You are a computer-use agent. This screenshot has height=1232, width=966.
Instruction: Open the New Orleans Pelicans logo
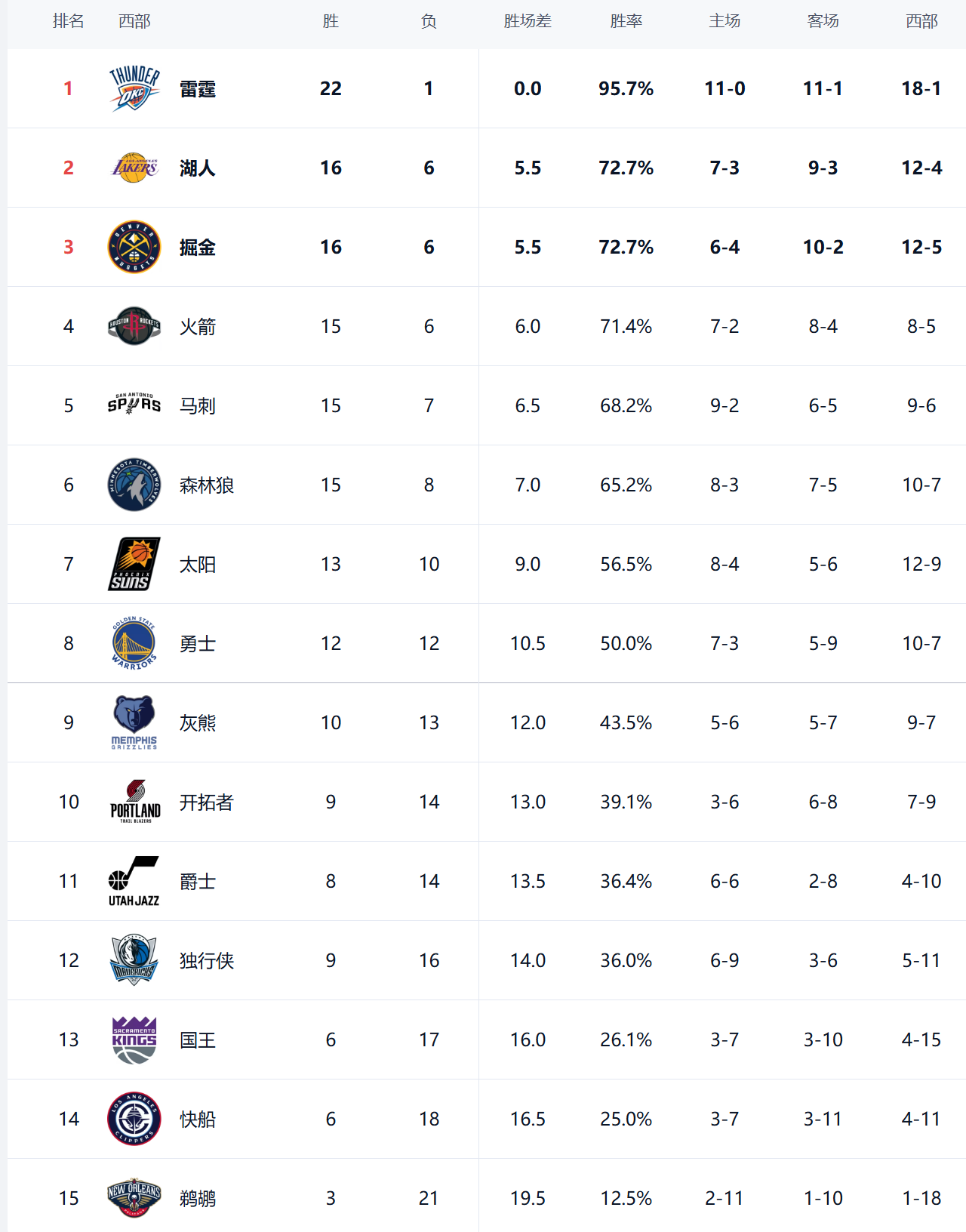134,1198
